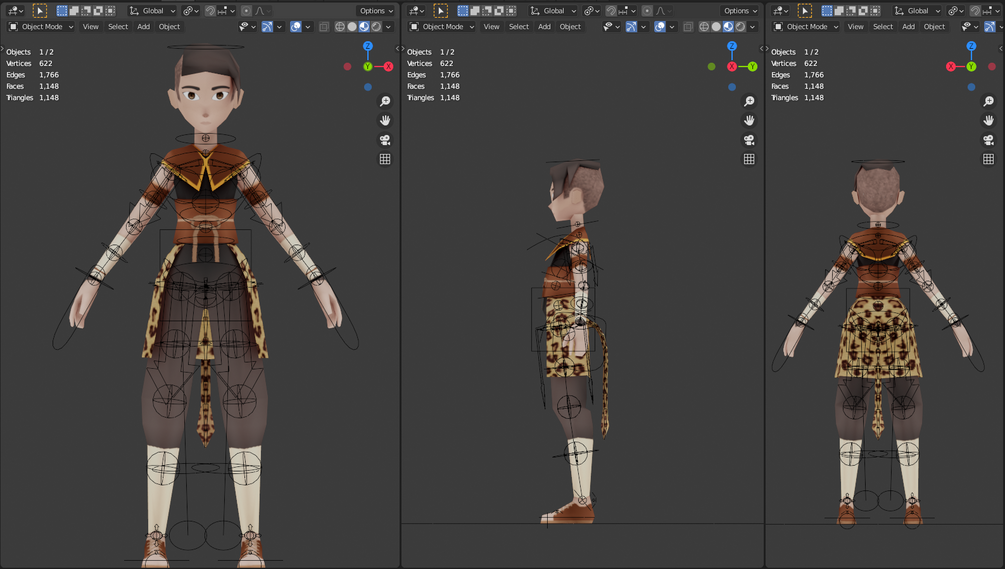The width and height of the screenshot is (1005, 569).
Task: Choose 'Invert selection' mode in right viewport
Action: [x=863, y=11]
